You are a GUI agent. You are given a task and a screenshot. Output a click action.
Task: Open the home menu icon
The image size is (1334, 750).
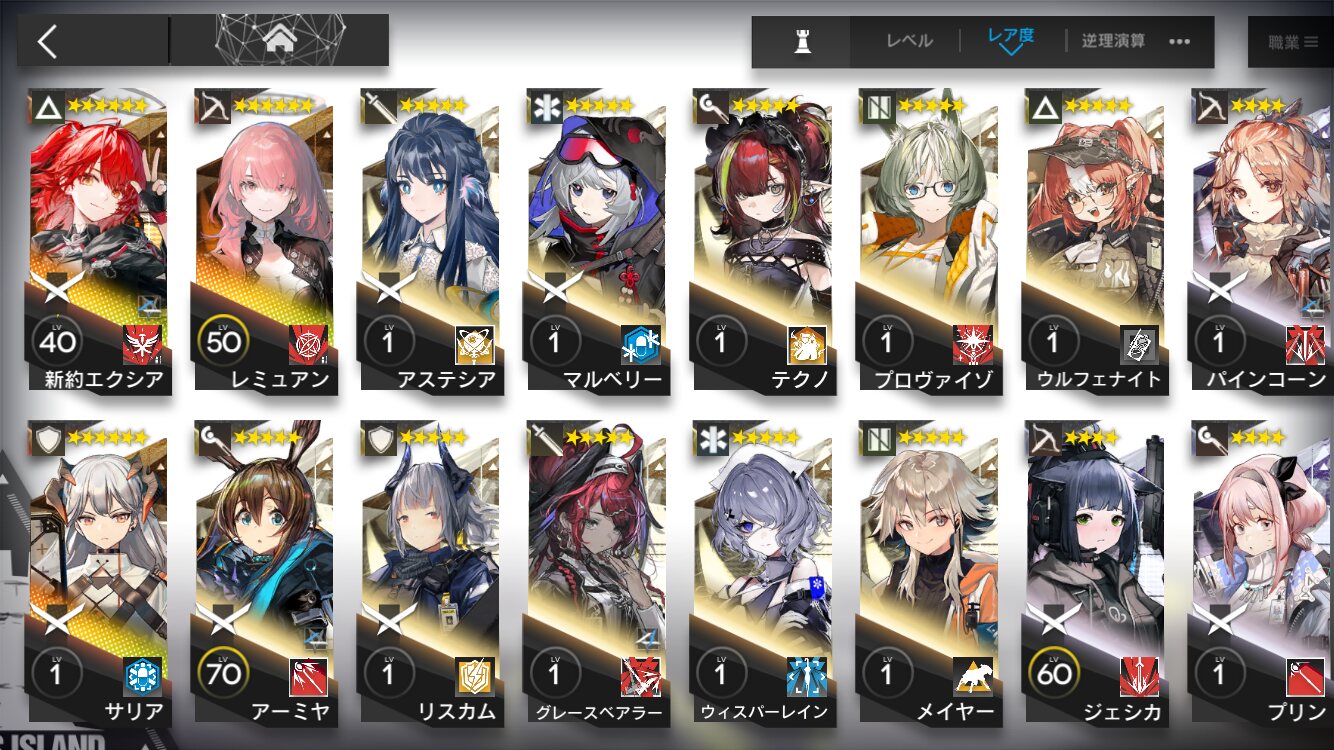click(x=279, y=40)
